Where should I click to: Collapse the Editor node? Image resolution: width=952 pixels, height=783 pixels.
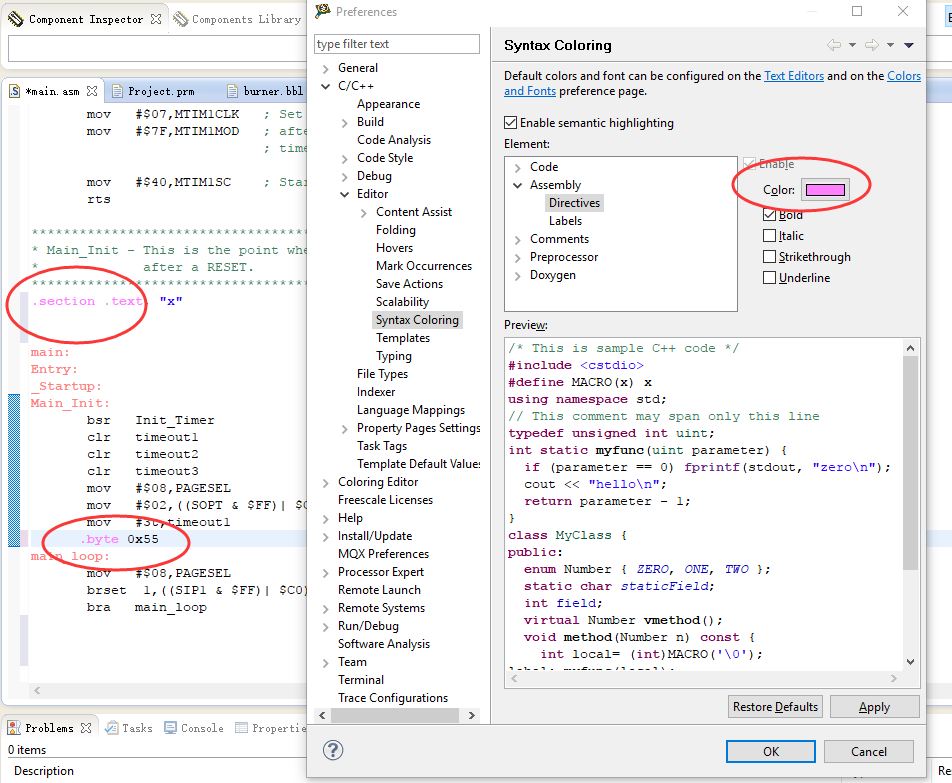point(345,194)
